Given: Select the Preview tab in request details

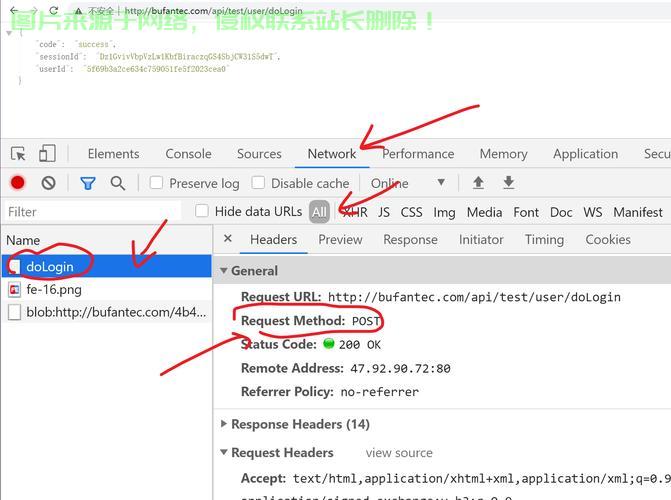Looking at the screenshot, I should [x=340, y=239].
